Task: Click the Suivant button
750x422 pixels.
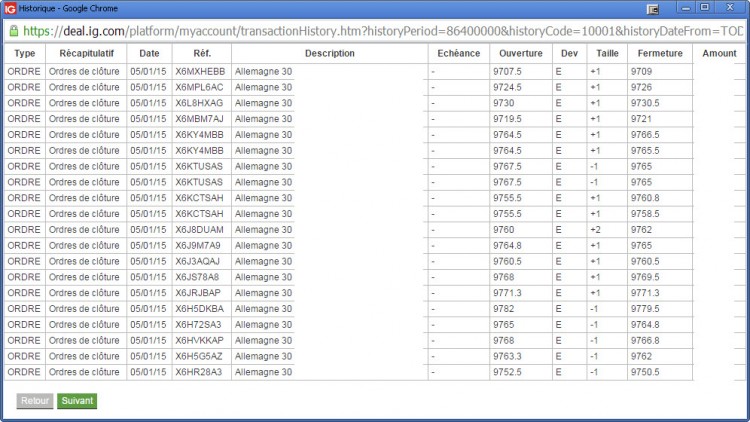Action: (77, 401)
